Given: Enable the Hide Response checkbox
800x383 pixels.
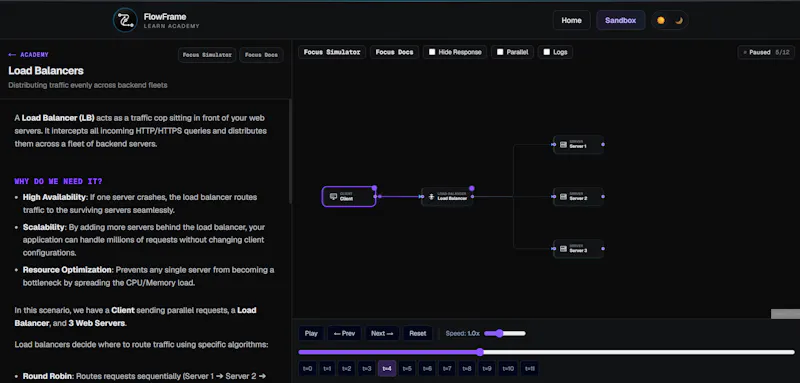Looking at the screenshot, I should [x=432, y=52].
